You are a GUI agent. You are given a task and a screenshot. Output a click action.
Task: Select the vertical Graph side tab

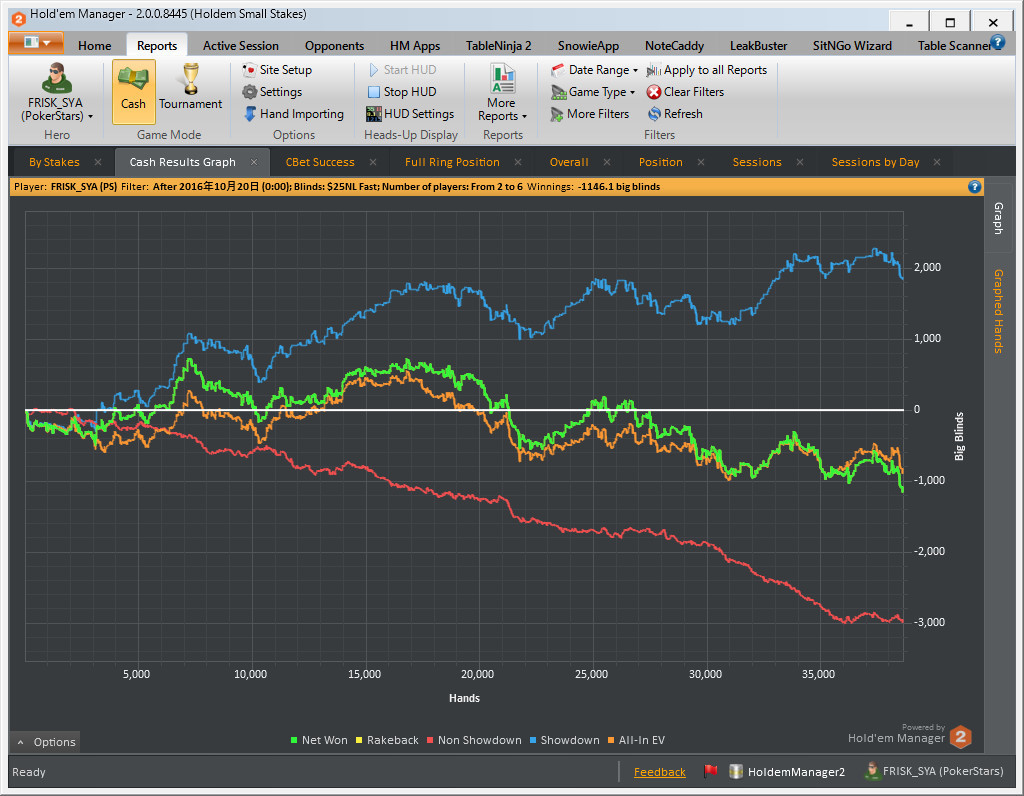[998, 217]
